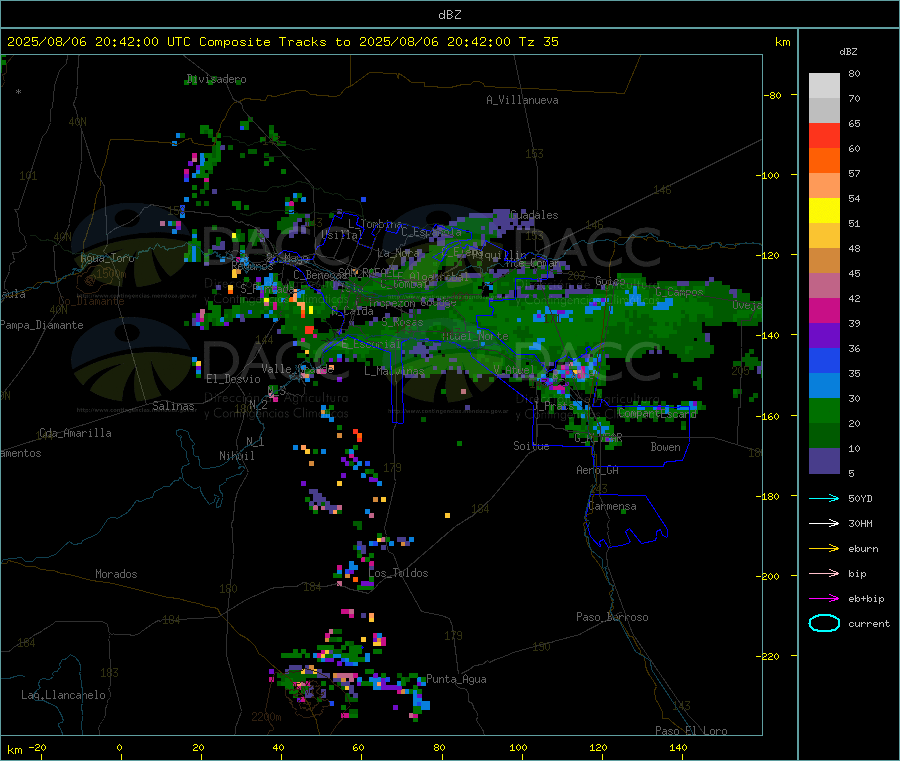This screenshot has height=761, width=900.
Task: Click the white 80 dBZ color swatch
Action: [x=824, y=86]
